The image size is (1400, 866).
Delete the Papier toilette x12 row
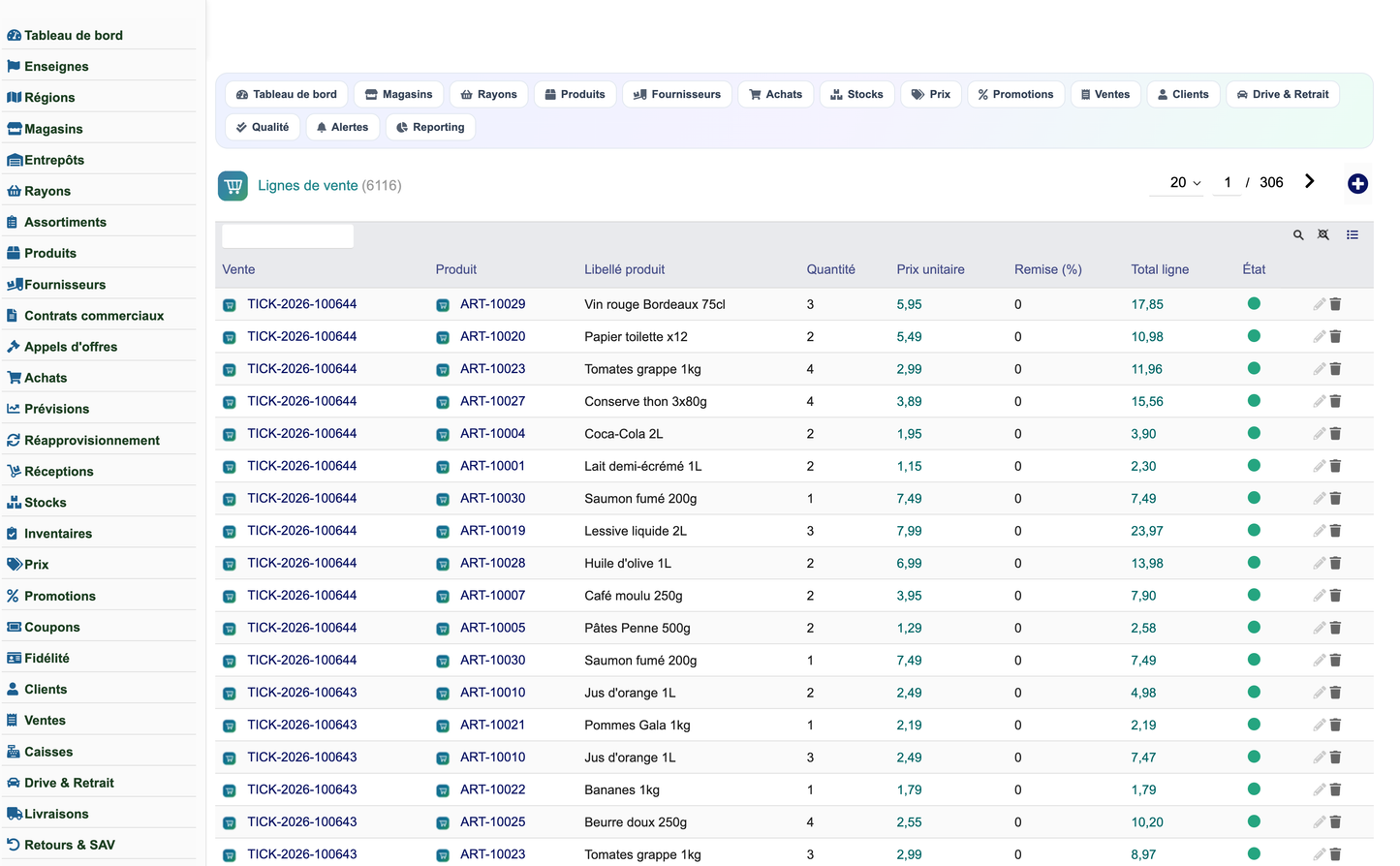pos(1335,336)
